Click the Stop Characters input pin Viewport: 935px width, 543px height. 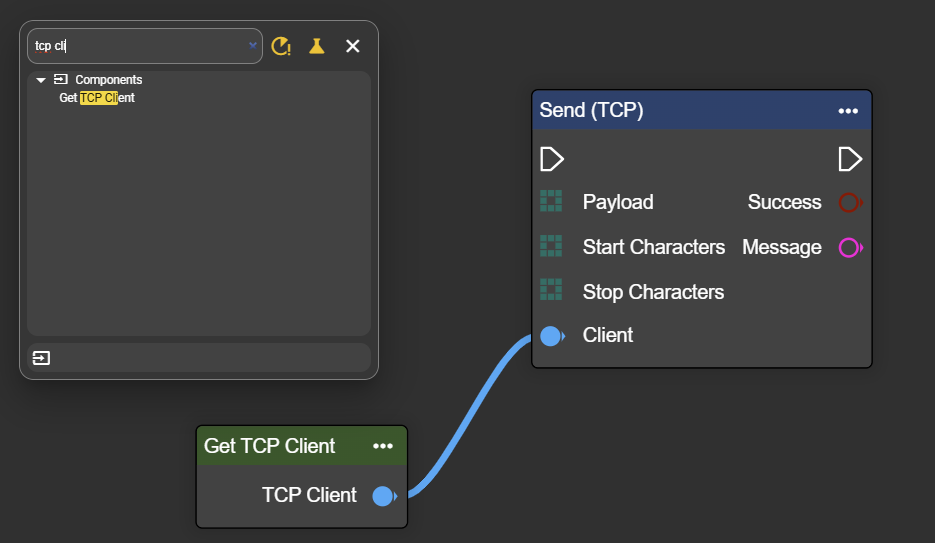(x=550, y=291)
